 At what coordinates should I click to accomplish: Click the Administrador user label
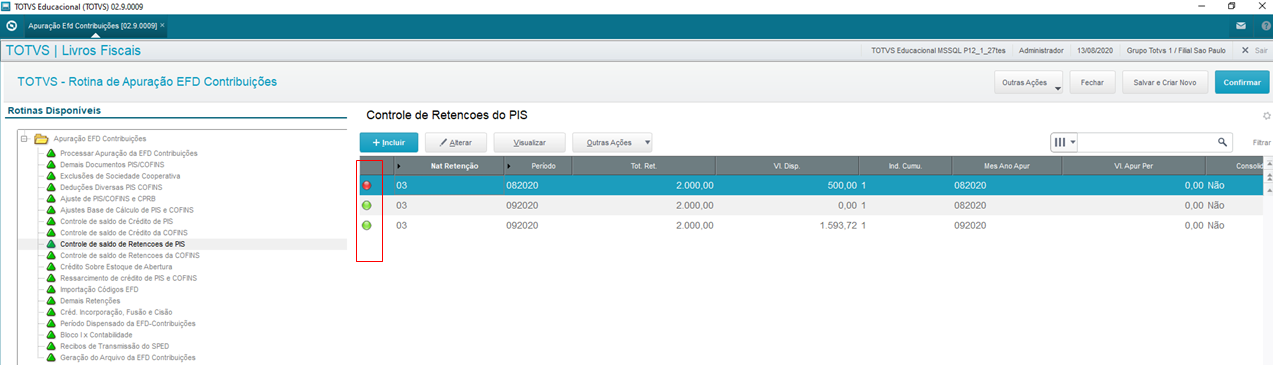point(1041,50)
